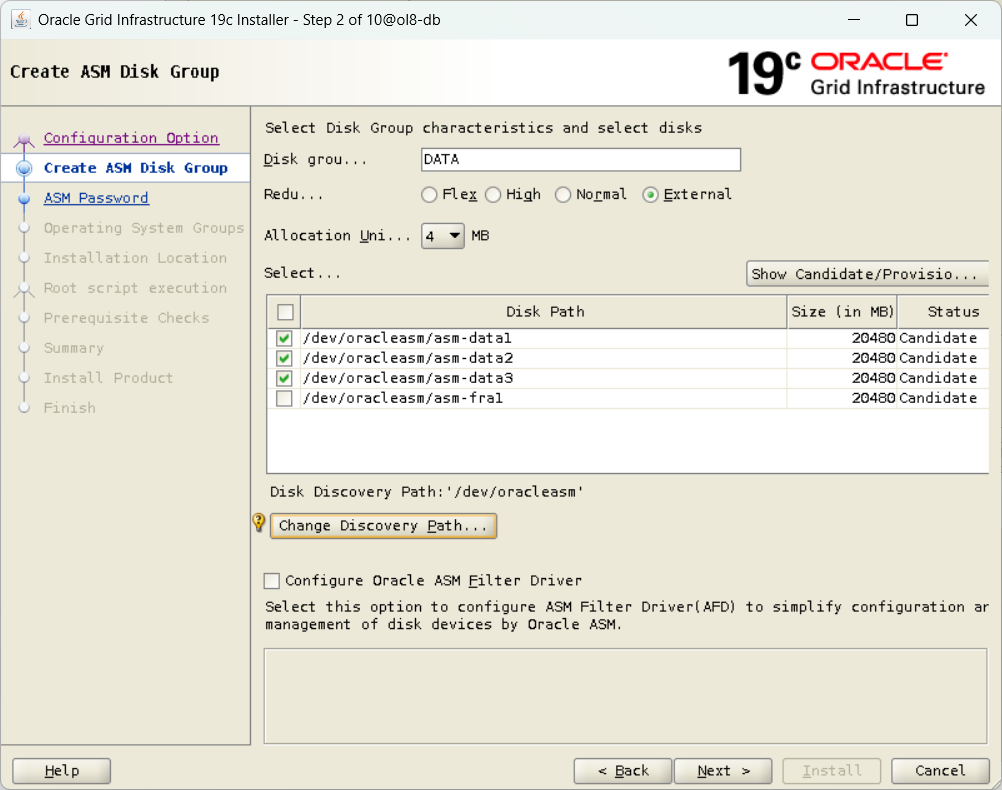Close the installer window
This screenshot has height=790, width=1002.
(971, 20)
